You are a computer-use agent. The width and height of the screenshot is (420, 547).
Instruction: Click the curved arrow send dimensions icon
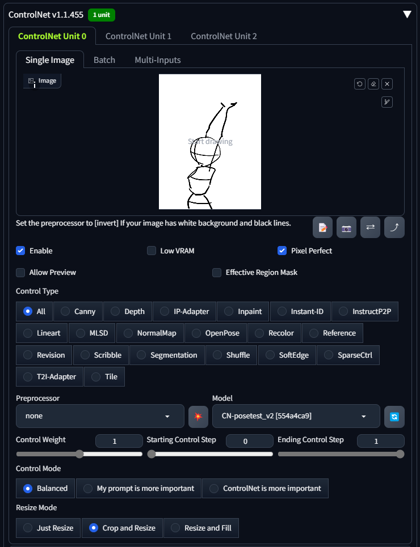pos(394,228)
